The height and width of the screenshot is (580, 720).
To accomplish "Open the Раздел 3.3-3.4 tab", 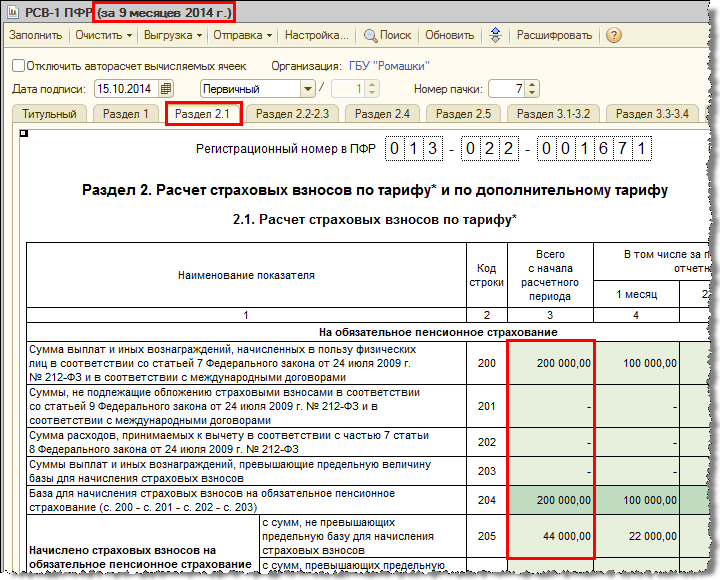I will click(x=652, y=114).
